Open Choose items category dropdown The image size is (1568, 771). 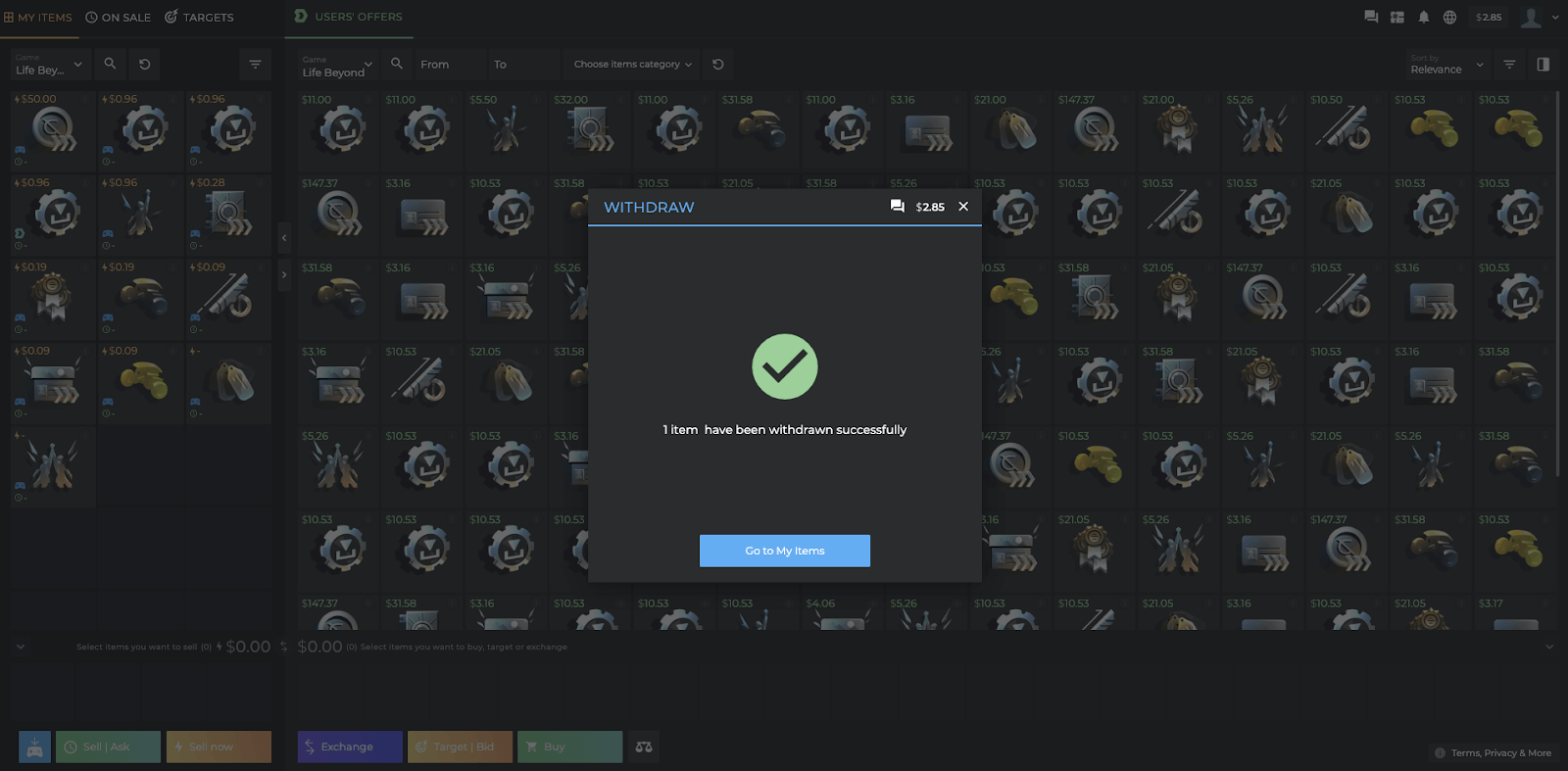click(x=632, y=65)
